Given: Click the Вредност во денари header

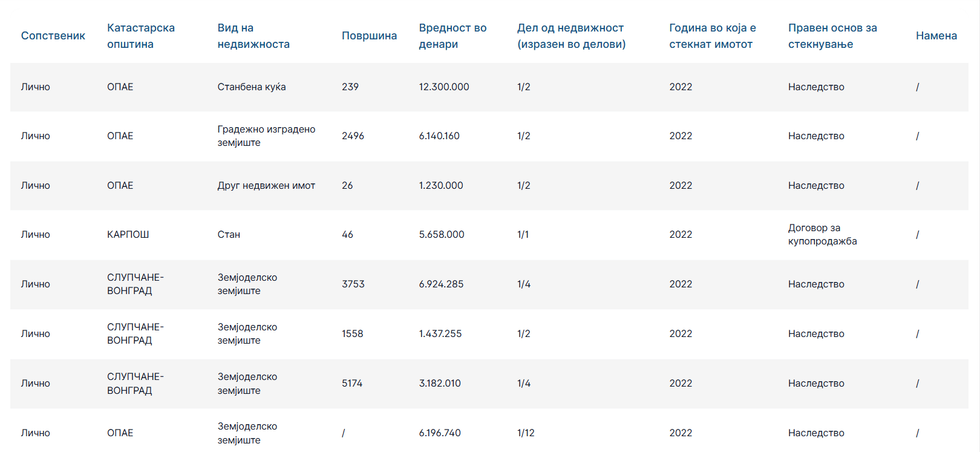Looking at the screenshot, I should pos(453,36).
